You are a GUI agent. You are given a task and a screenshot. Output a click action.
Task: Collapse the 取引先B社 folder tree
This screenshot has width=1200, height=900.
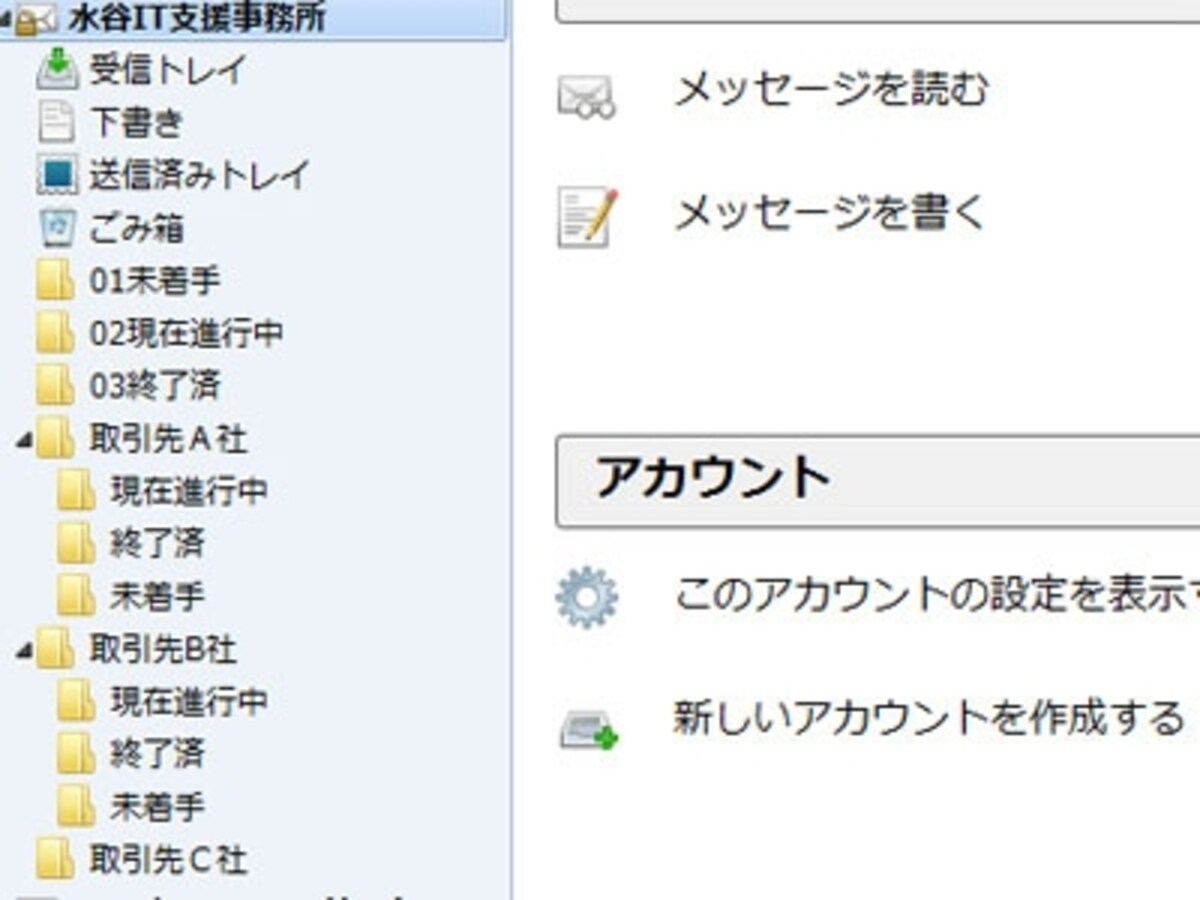click(x=23, y=651)
